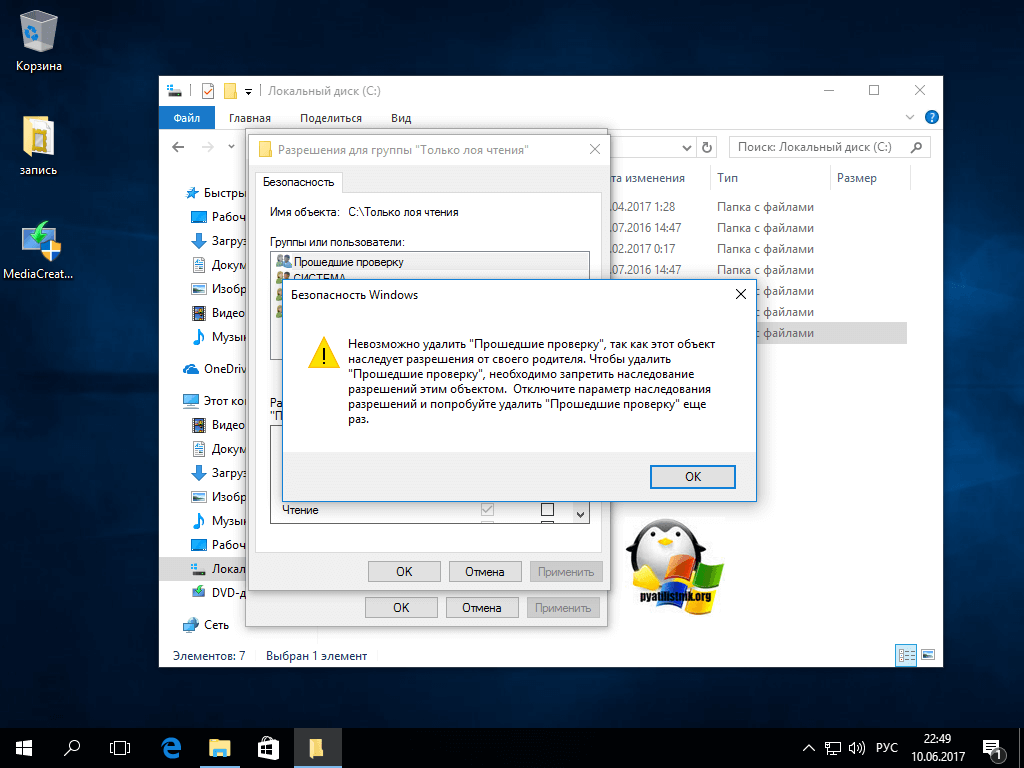
Task: Click file row dated .04.2017 1:28
Action: tap(758, 207)
